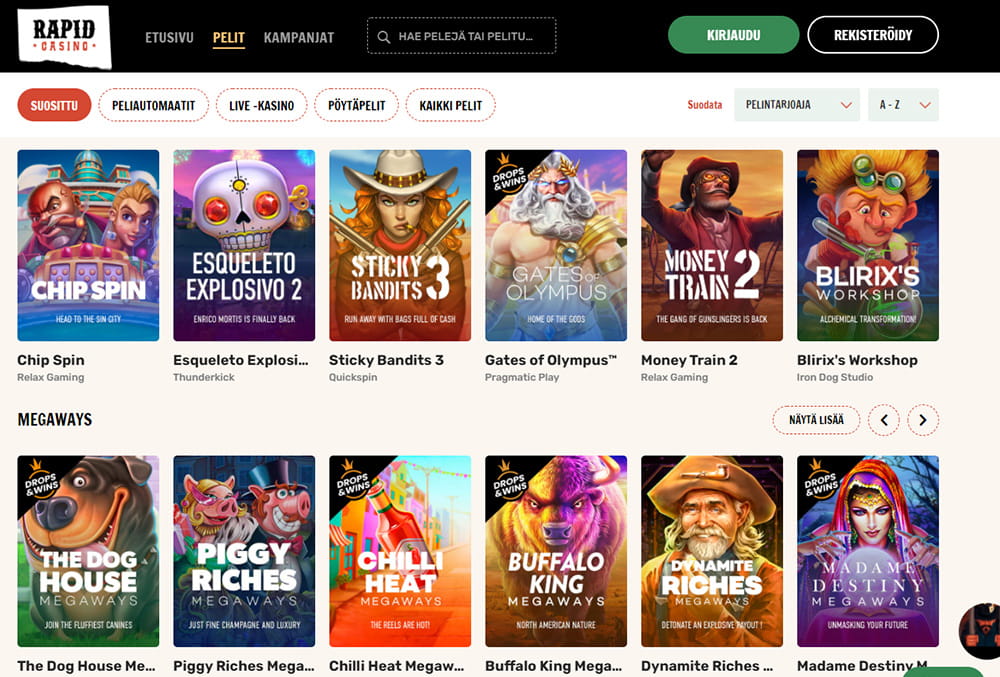
Task: Click the Pragmatic Play provider label
Action: (x=522, y=377)
